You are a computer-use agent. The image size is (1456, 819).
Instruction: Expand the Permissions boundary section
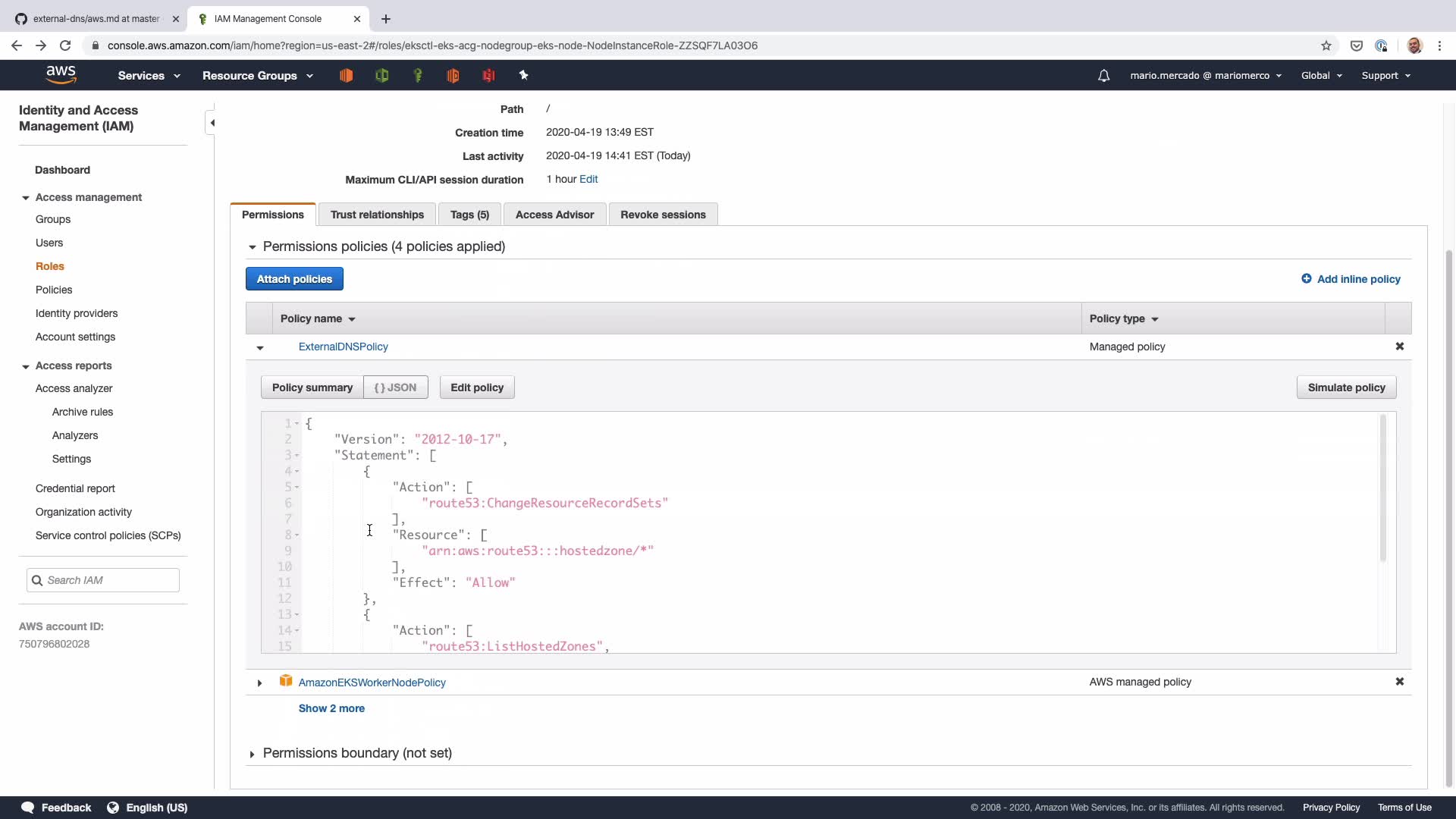point(252,754)
